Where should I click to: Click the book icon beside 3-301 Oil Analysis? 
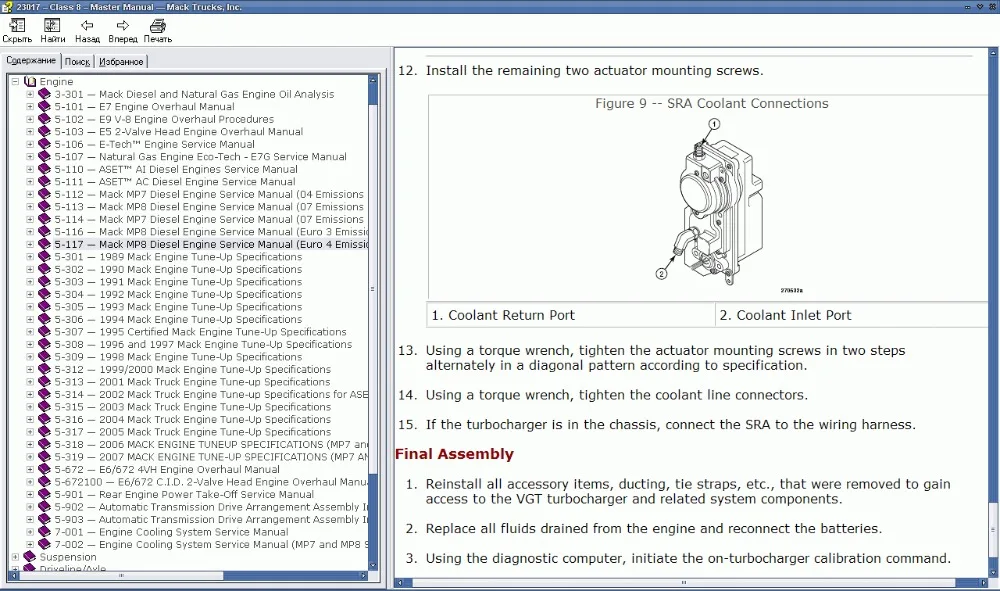pos(44,94)
